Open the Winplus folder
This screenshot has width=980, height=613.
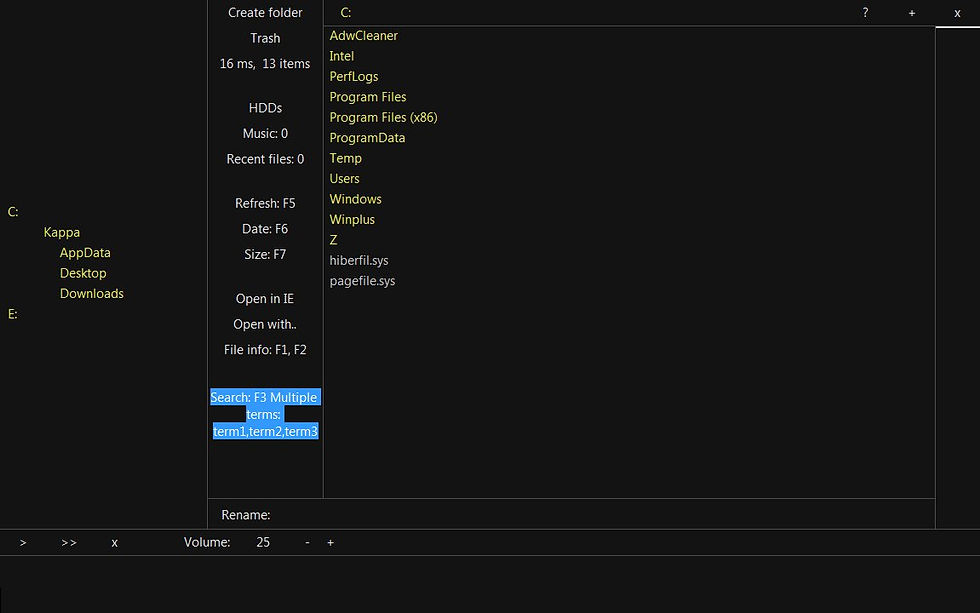click(x=352, y=220)
